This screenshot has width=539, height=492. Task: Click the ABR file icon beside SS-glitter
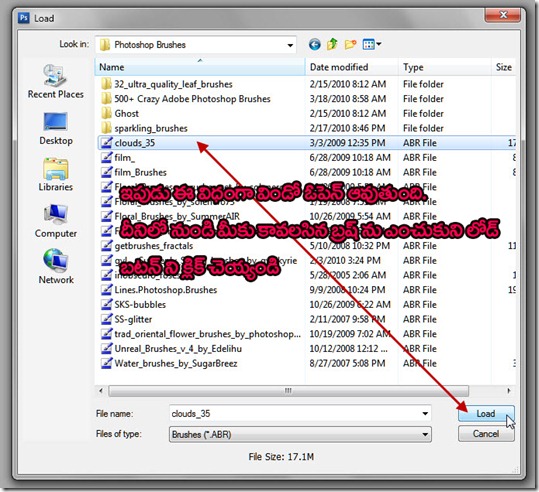[107, 319]
